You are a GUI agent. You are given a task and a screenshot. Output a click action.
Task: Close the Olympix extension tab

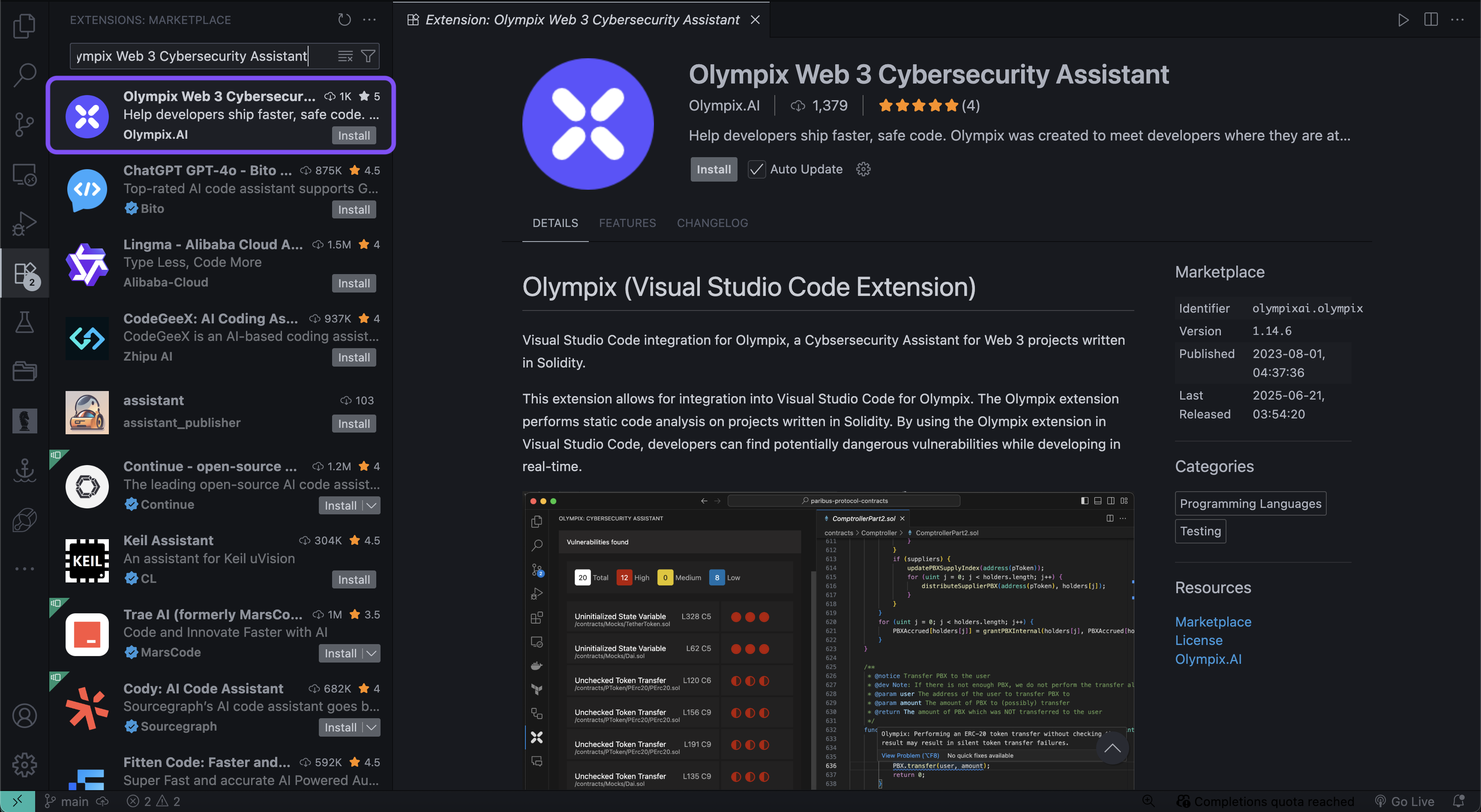755,20
